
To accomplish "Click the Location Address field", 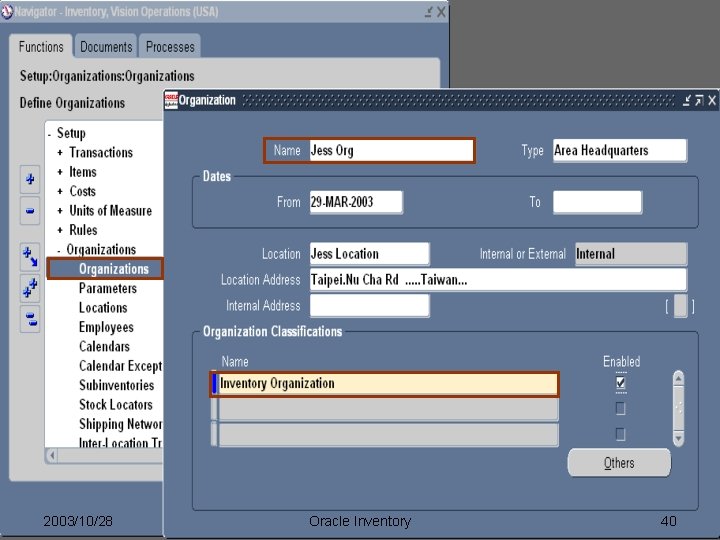I will pyautogui.click(x=498, y=280).
